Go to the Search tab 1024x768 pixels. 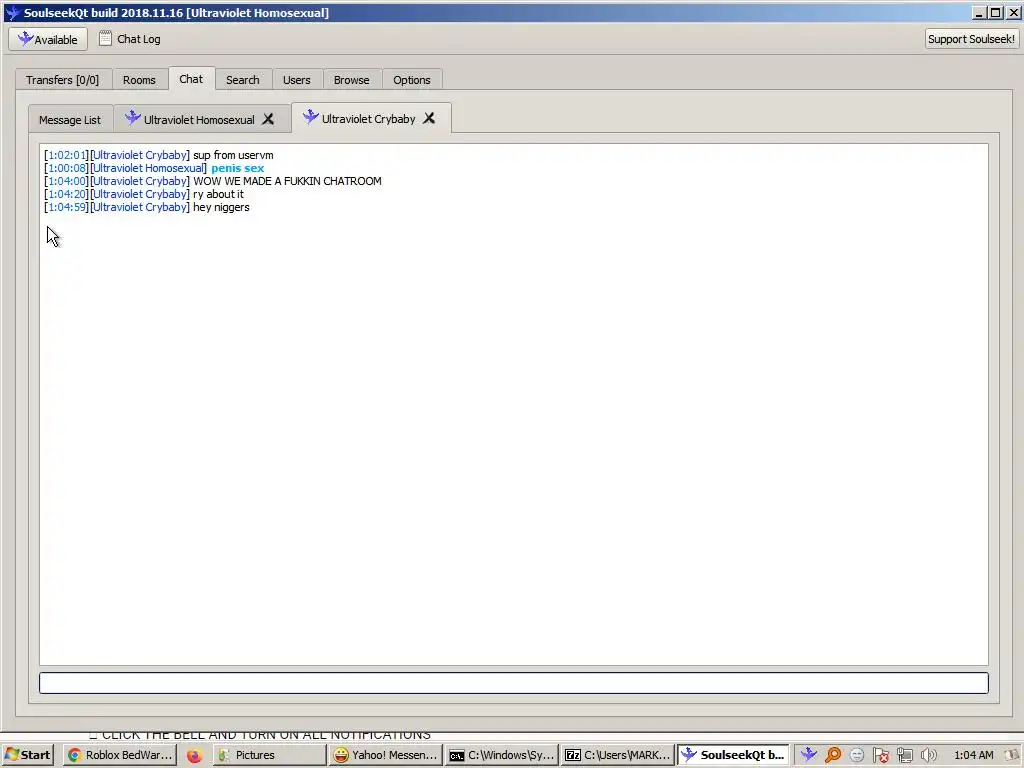[242, 80]
